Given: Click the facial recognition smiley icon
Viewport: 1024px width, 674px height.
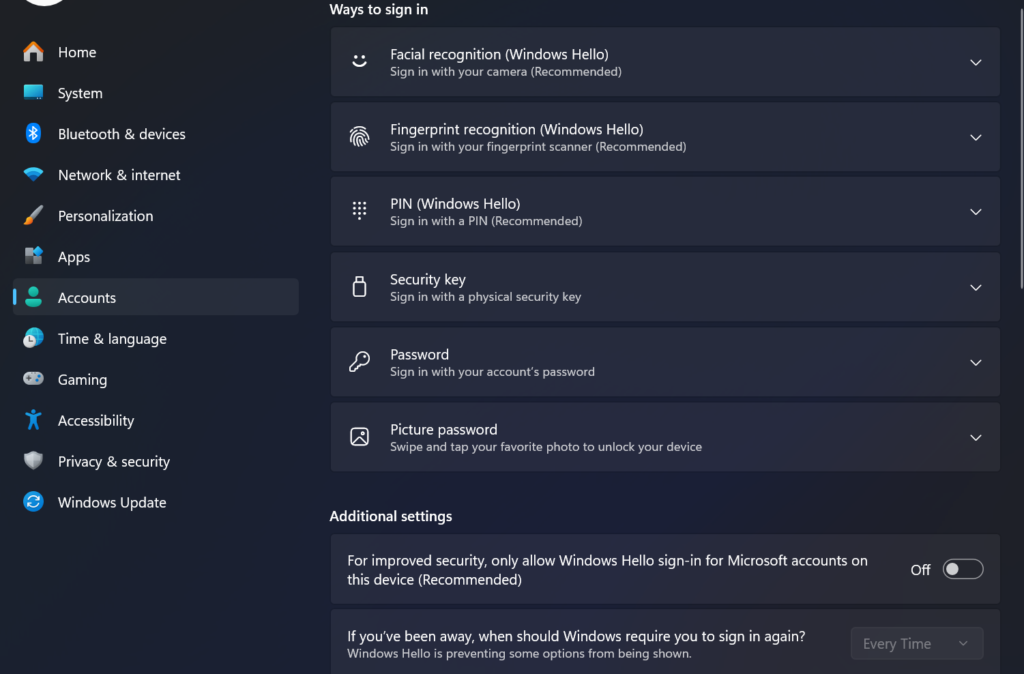Looking at the screenshot, I should [359, 61].
